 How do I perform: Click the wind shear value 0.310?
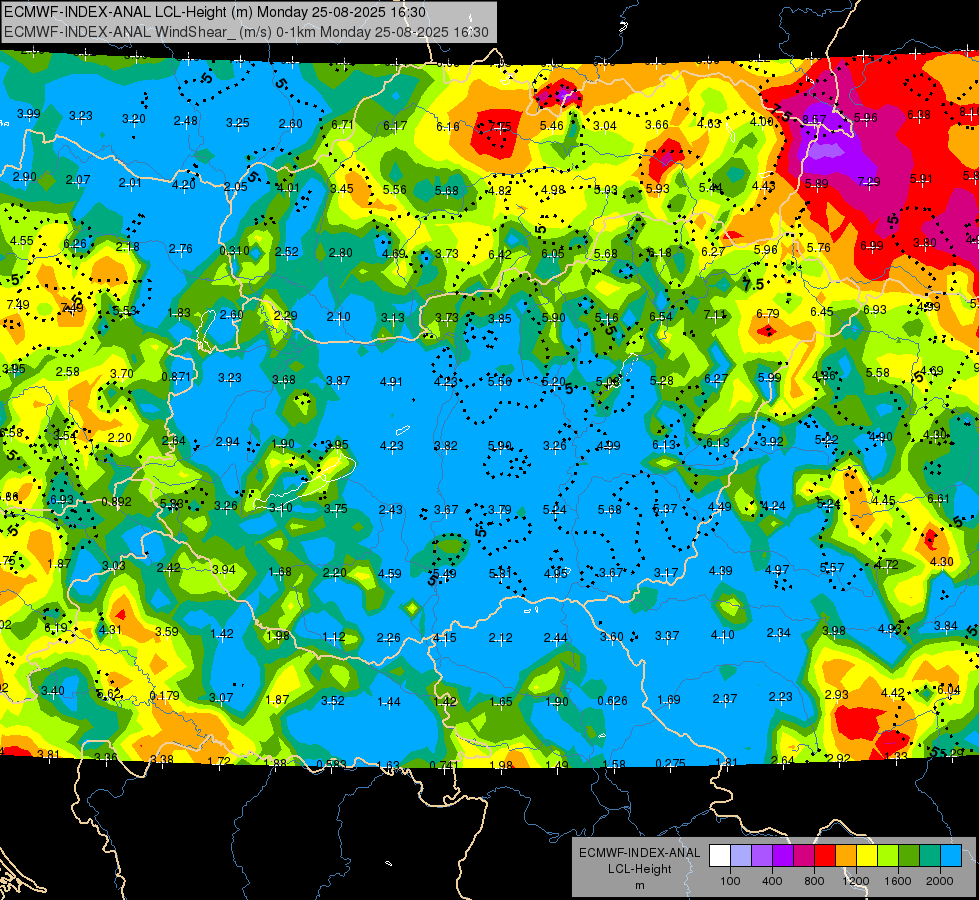pos(234,251)
